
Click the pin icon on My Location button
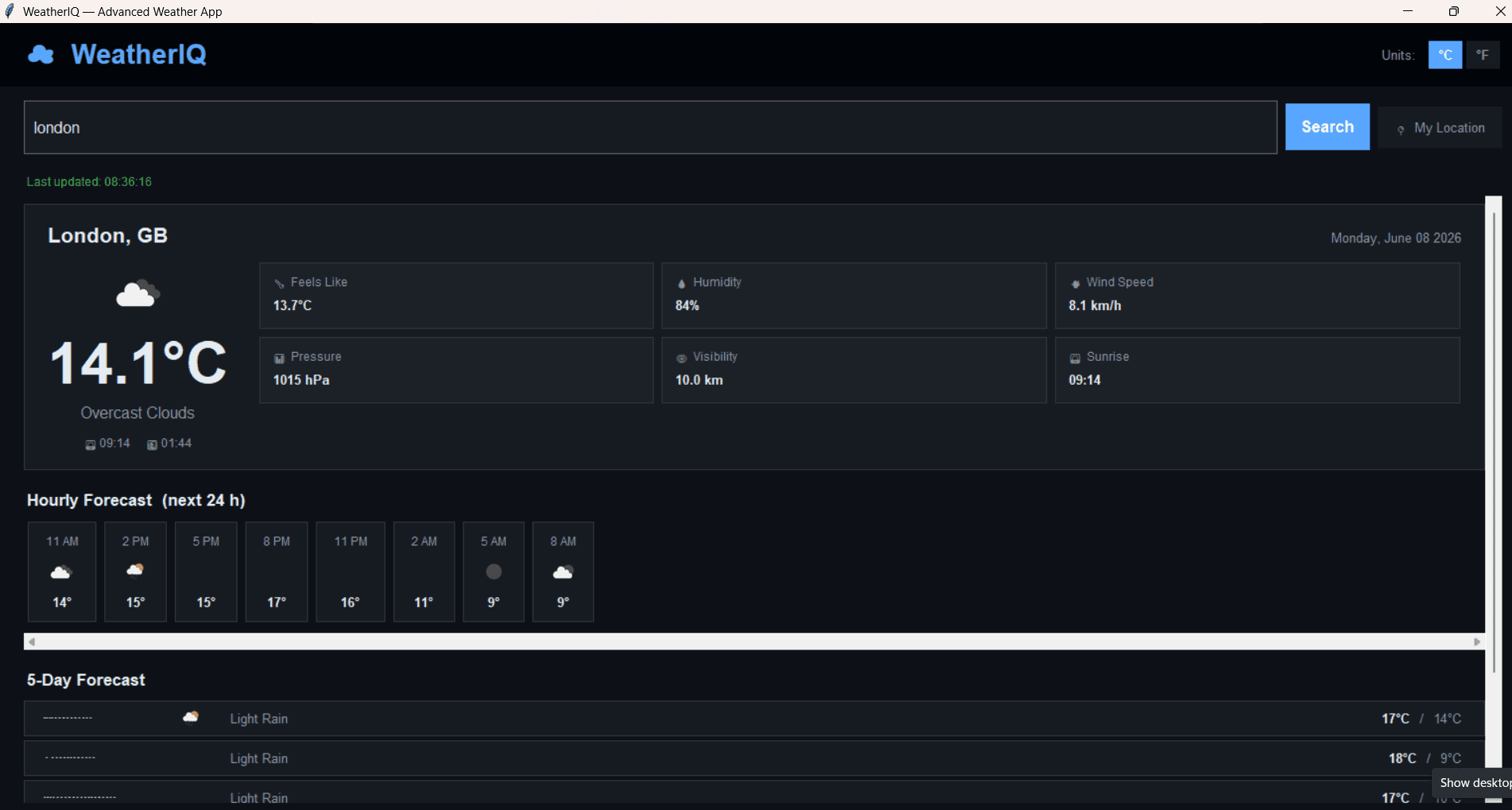tap(1401, 130)
